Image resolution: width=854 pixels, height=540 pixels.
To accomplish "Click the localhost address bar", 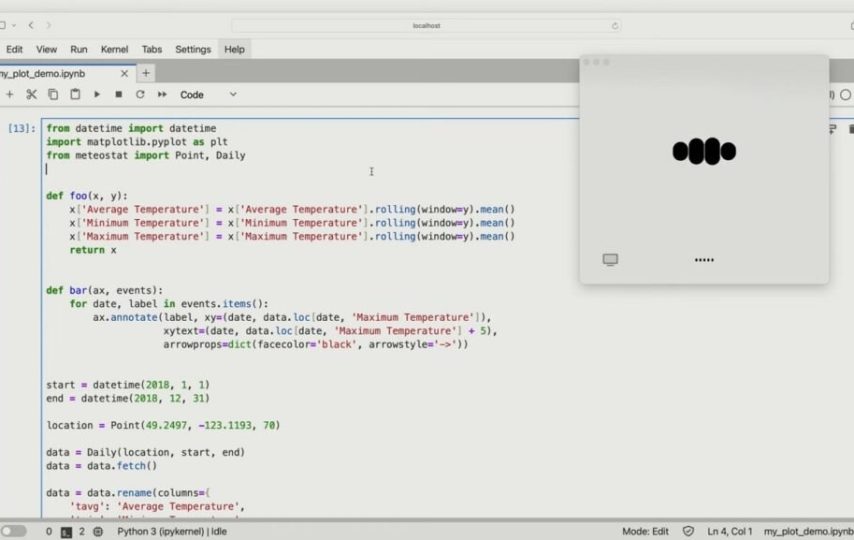I will [426, 25].
